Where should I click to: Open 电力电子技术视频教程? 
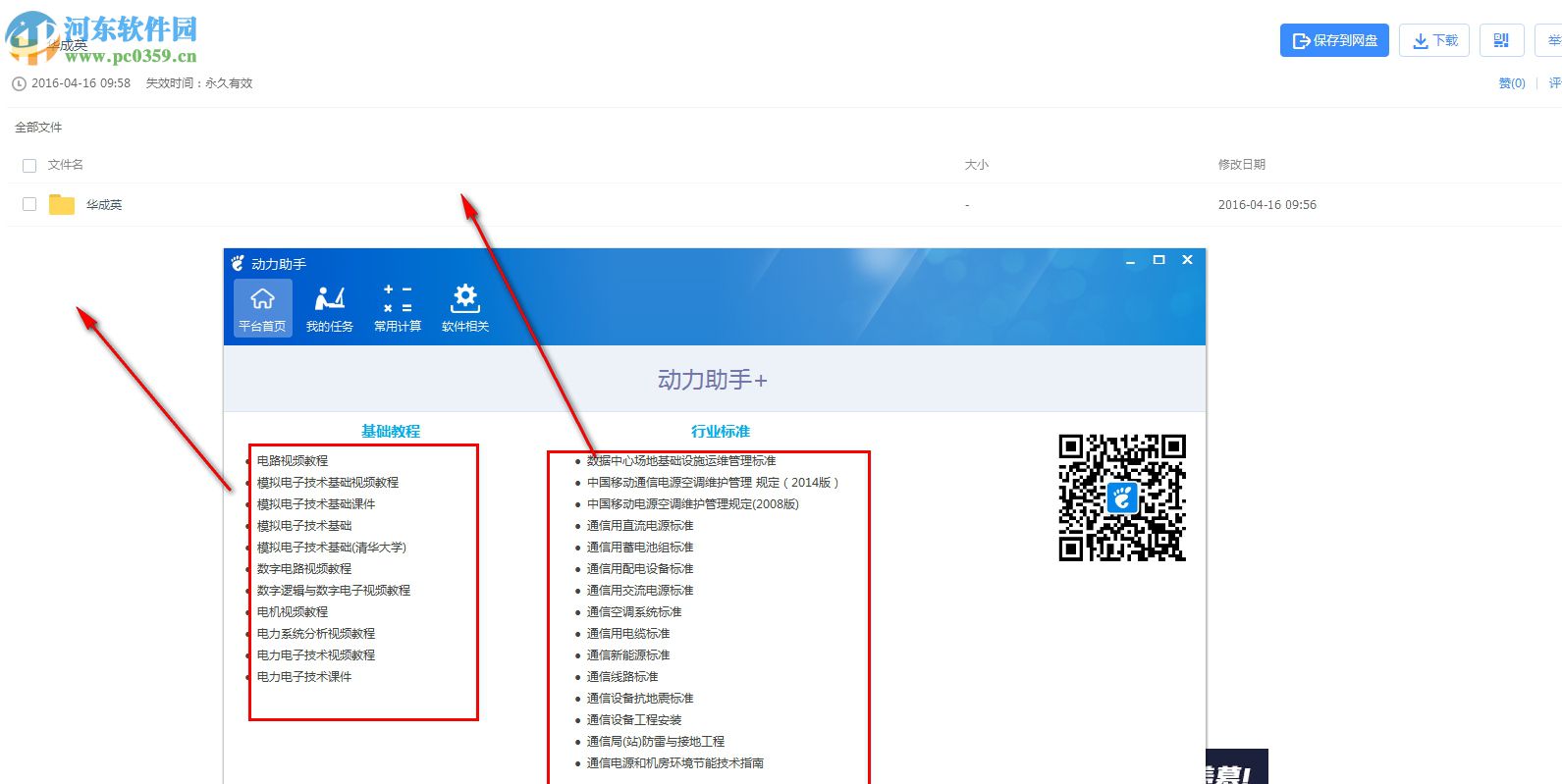coord(316,655)
